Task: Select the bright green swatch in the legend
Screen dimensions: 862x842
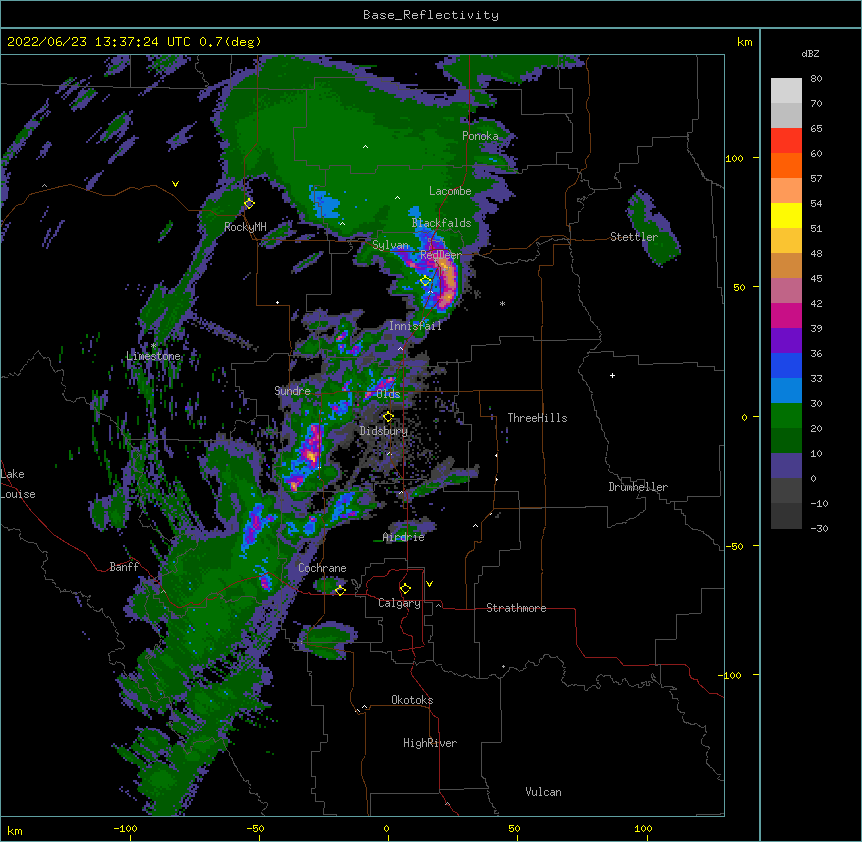Action: pyautogui.click(x=786, y=416)
